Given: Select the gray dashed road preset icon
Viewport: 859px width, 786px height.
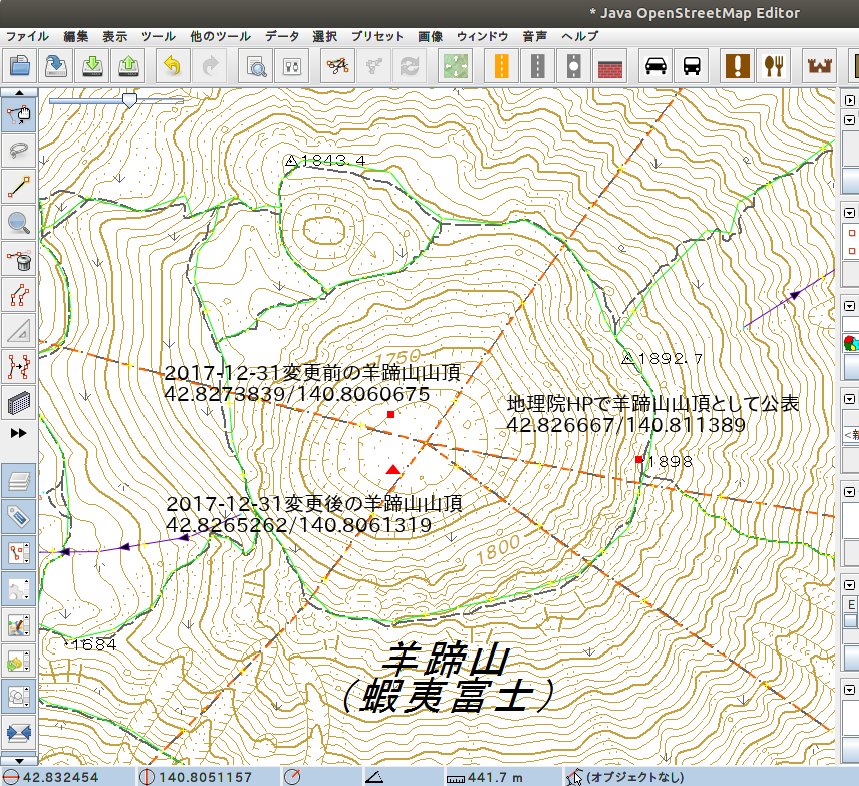Looking at the screenshot, I should (x=538, y=66).
